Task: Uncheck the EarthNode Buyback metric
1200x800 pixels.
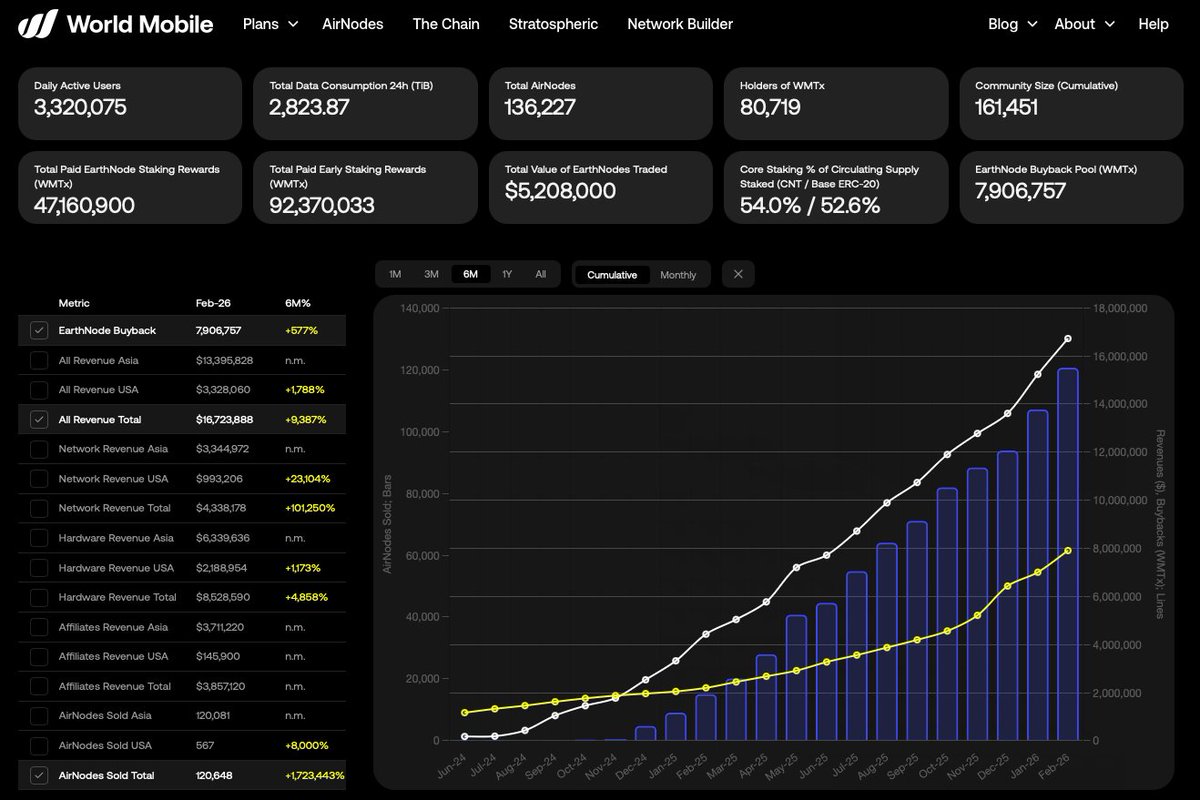Action: pos(40,330)
